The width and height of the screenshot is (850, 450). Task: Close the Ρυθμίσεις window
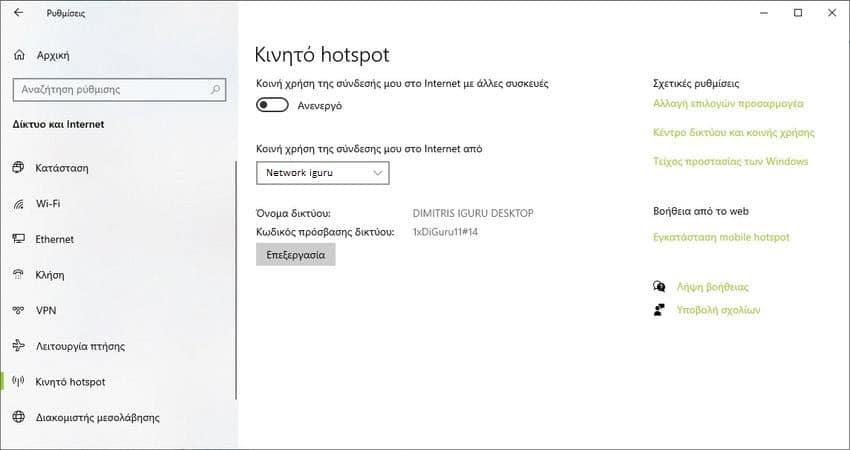point(832,13)
